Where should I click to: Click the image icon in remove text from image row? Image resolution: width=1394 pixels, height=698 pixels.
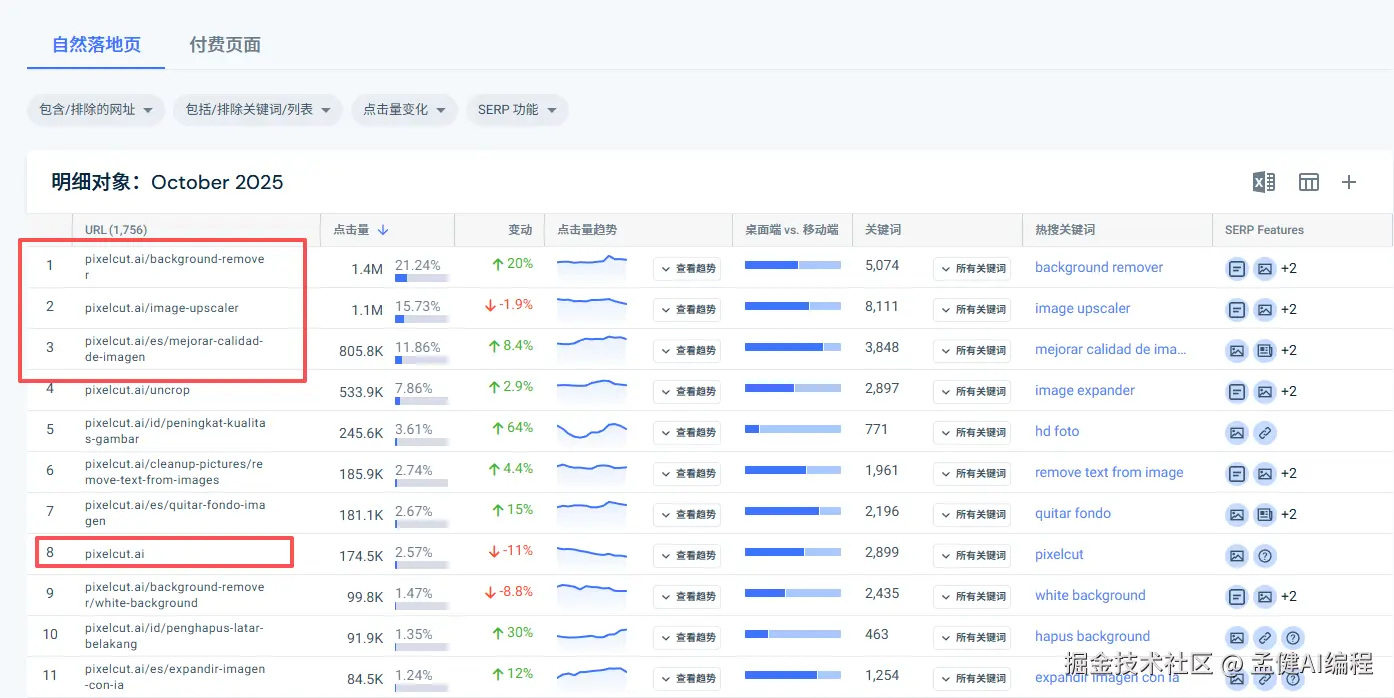tap(1265, 473)
